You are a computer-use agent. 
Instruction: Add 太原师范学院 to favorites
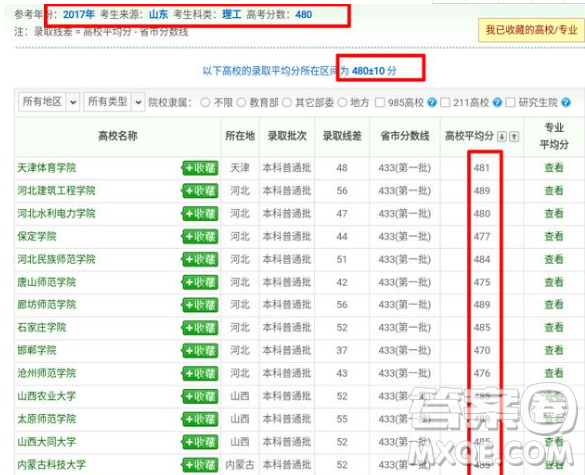tap(200, 419)
